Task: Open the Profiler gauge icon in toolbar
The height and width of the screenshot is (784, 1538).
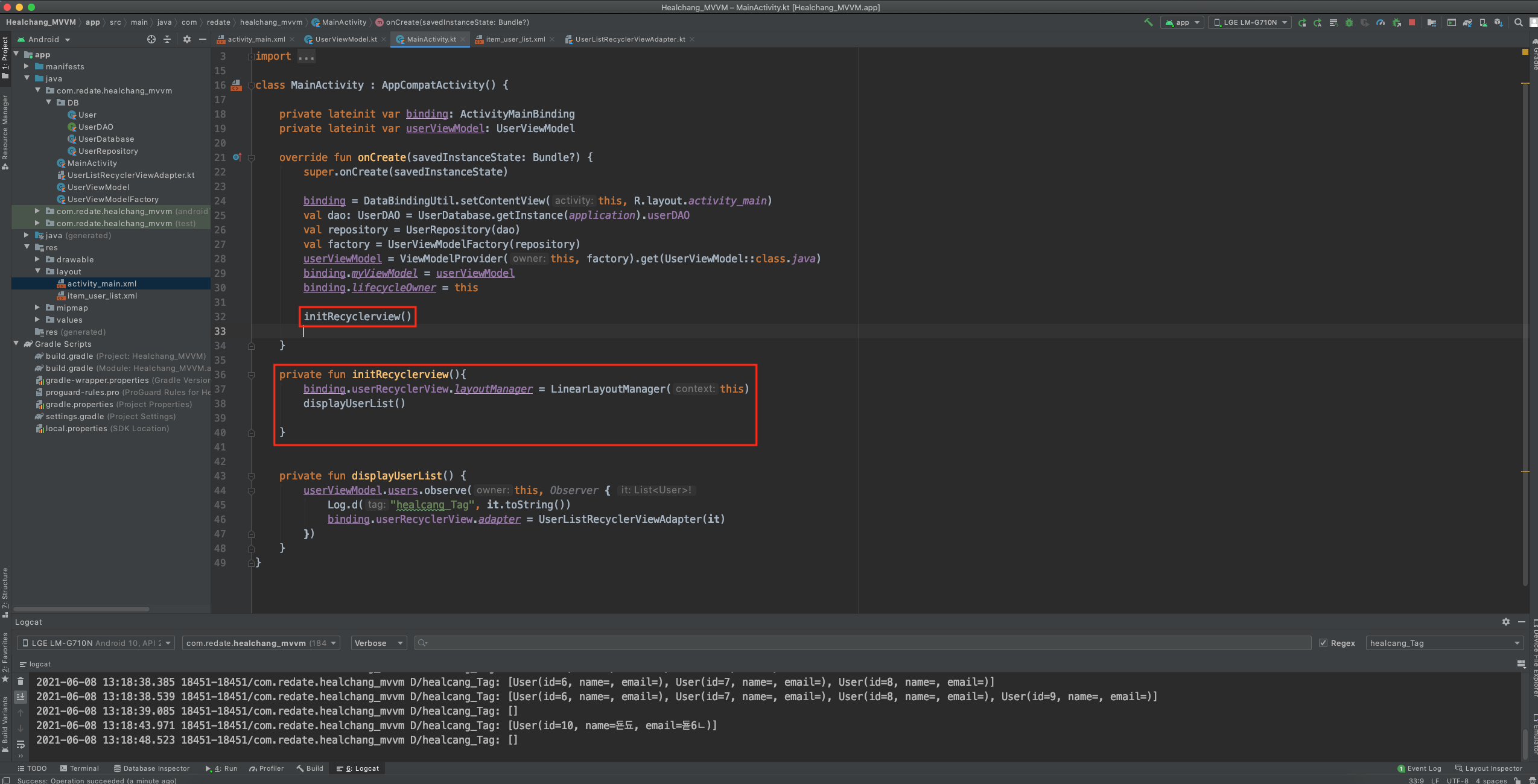Action: (1381, 22)
